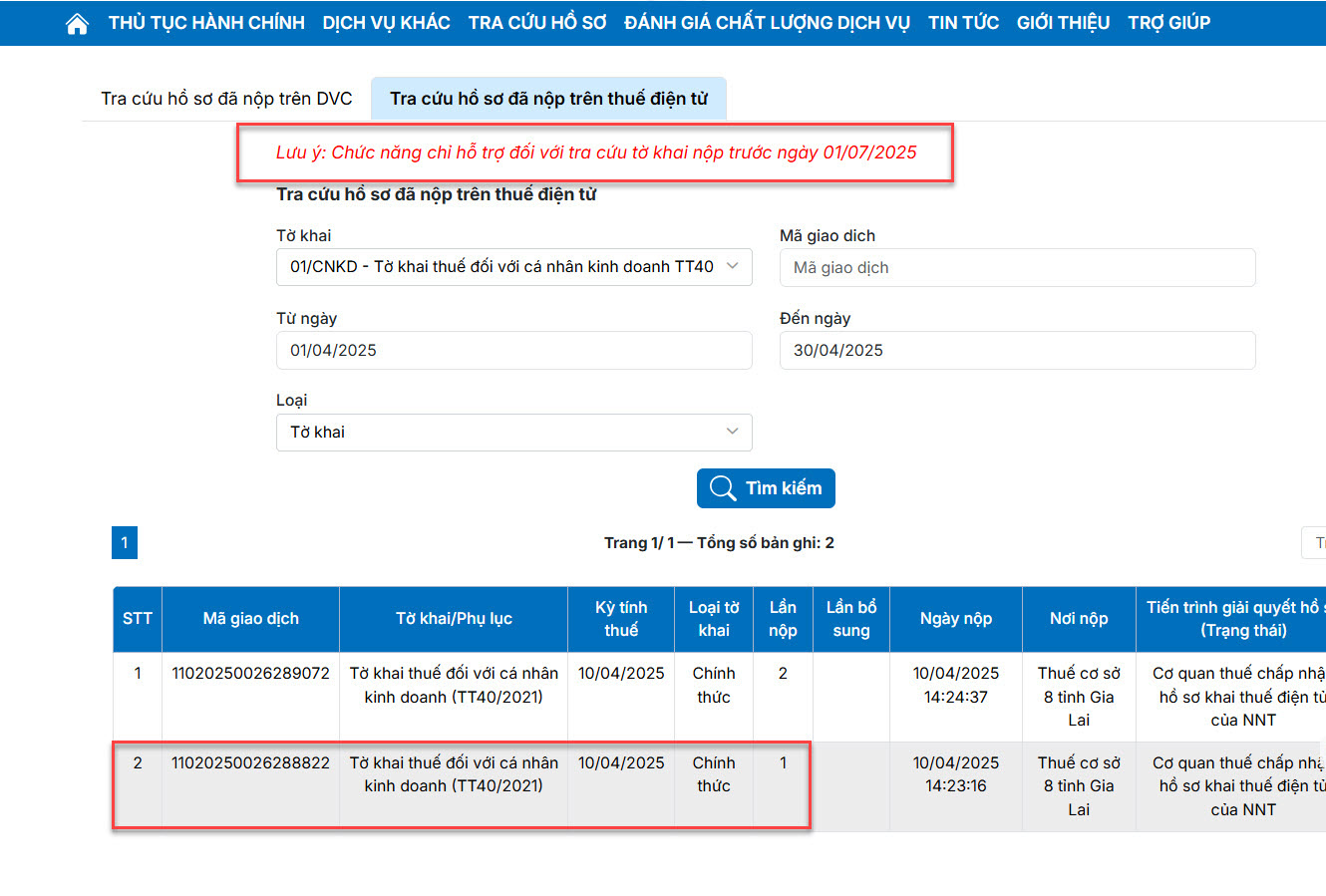The width and height of the screenshot is (1326, 896).
Task: Open the THỦ TỤC HÀNH CHÍNH menu
Action: (x=206, y=23)
